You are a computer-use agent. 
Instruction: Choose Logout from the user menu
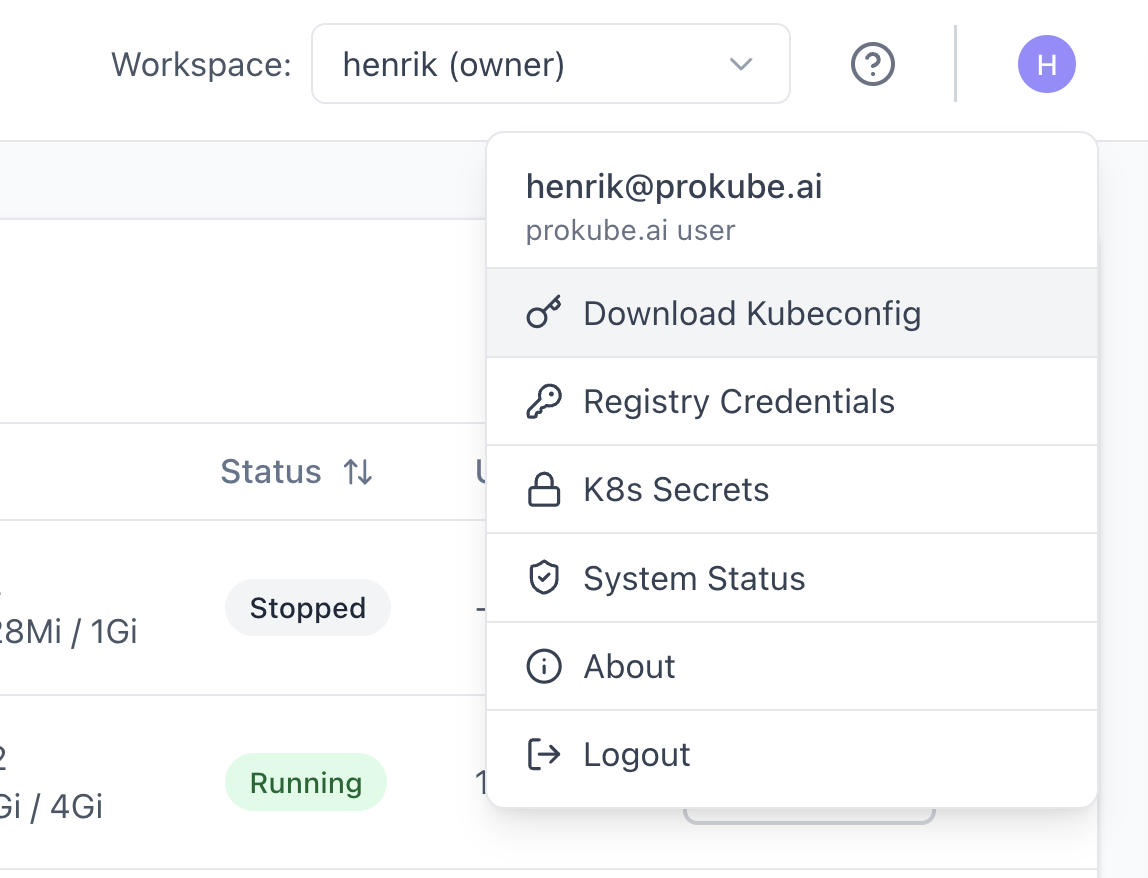click(x=791, y=755)
